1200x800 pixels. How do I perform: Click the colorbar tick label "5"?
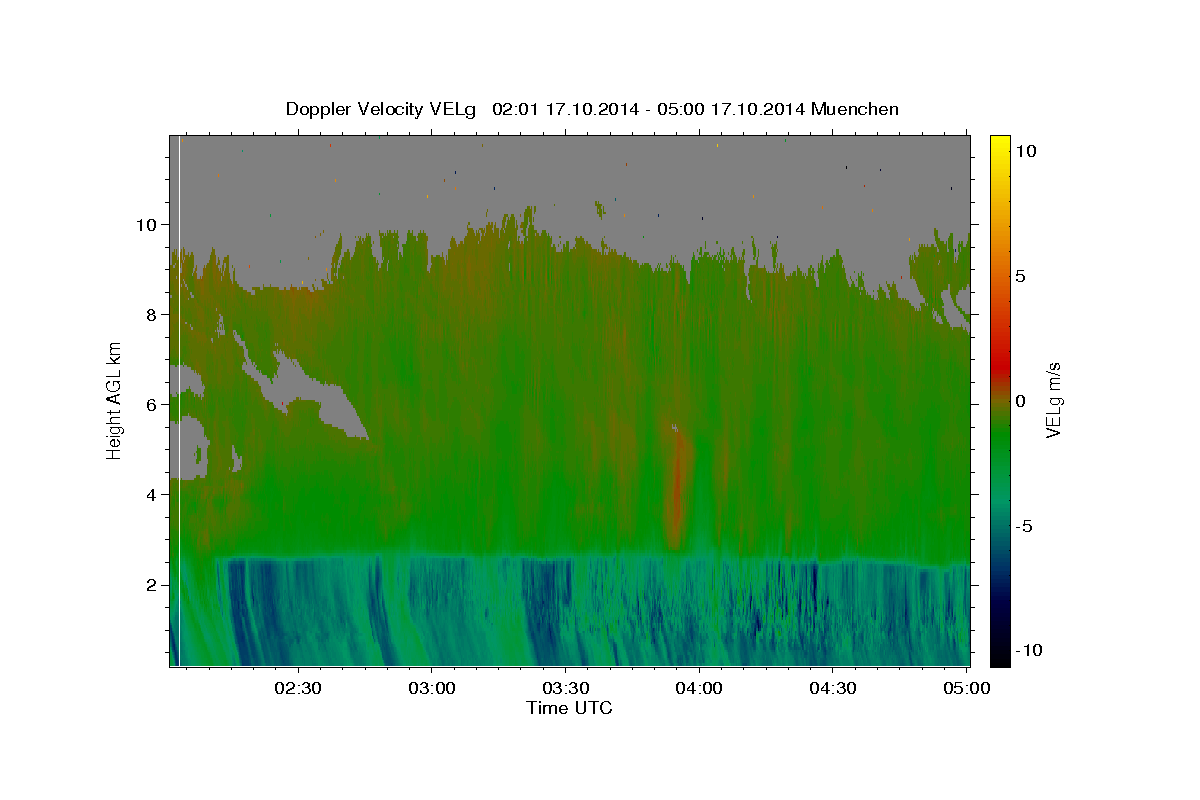click(1020, 276)
